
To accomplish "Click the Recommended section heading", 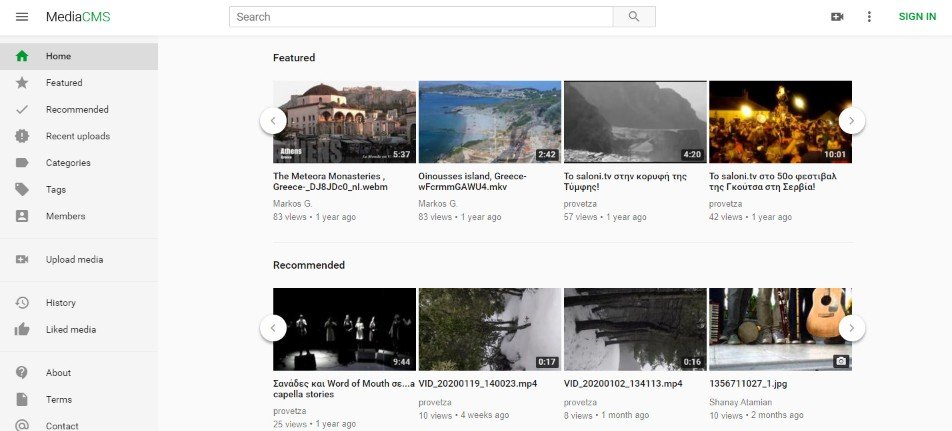I will 309,265.
